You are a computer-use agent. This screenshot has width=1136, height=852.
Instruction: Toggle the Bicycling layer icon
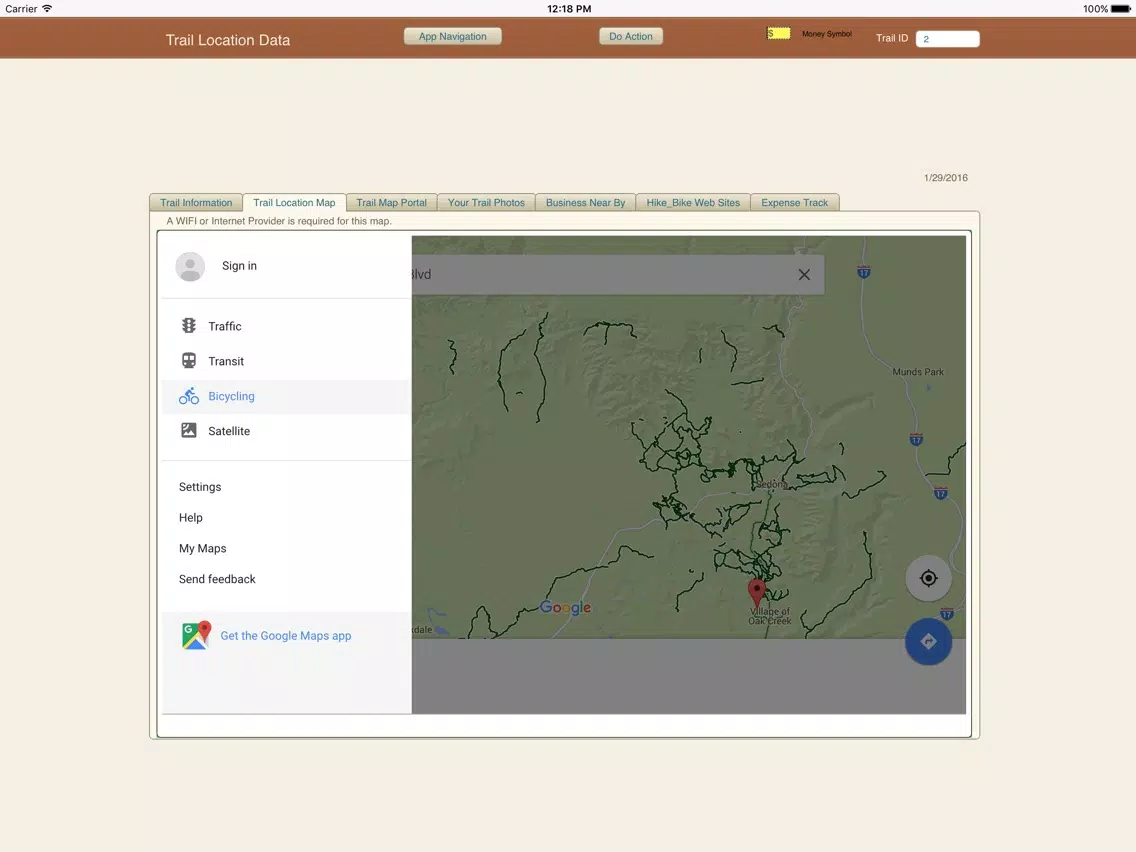pyautogui.click(x=188, y=396)
